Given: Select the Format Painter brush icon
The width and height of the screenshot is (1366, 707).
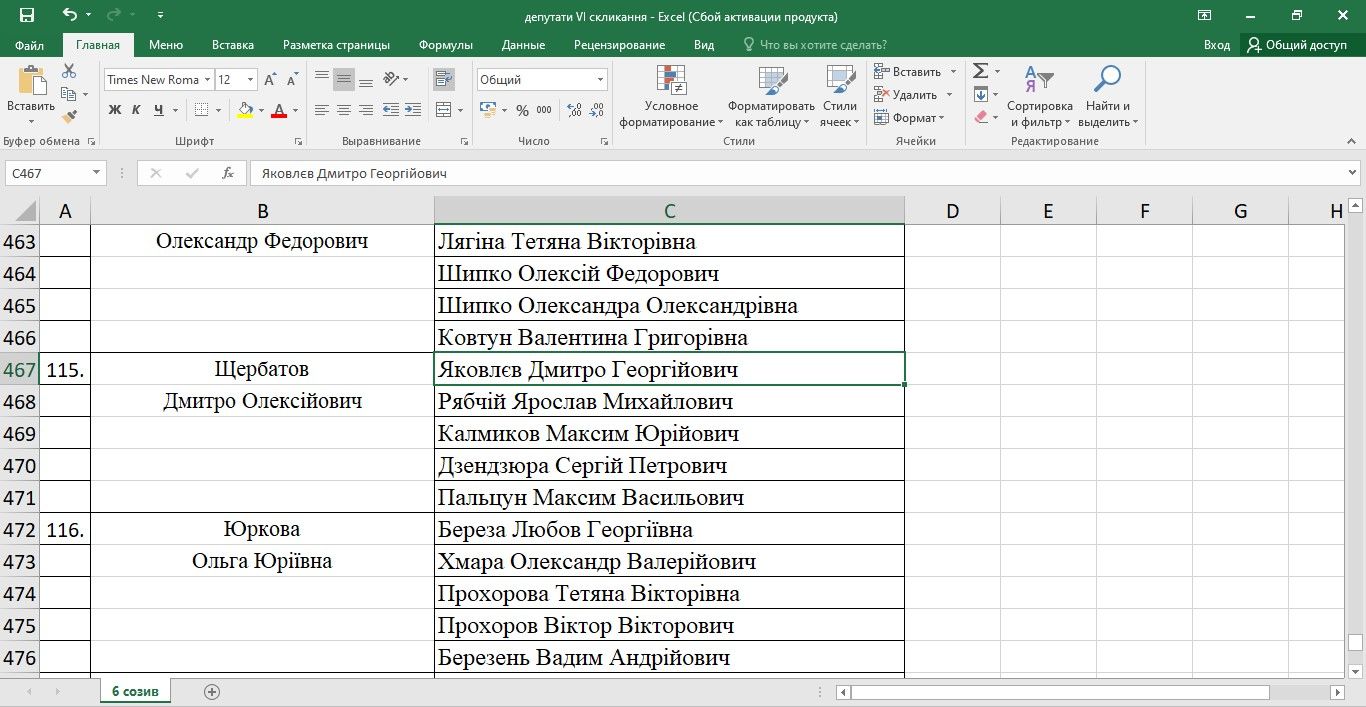Looking at the screenshot, I should 69,117.
